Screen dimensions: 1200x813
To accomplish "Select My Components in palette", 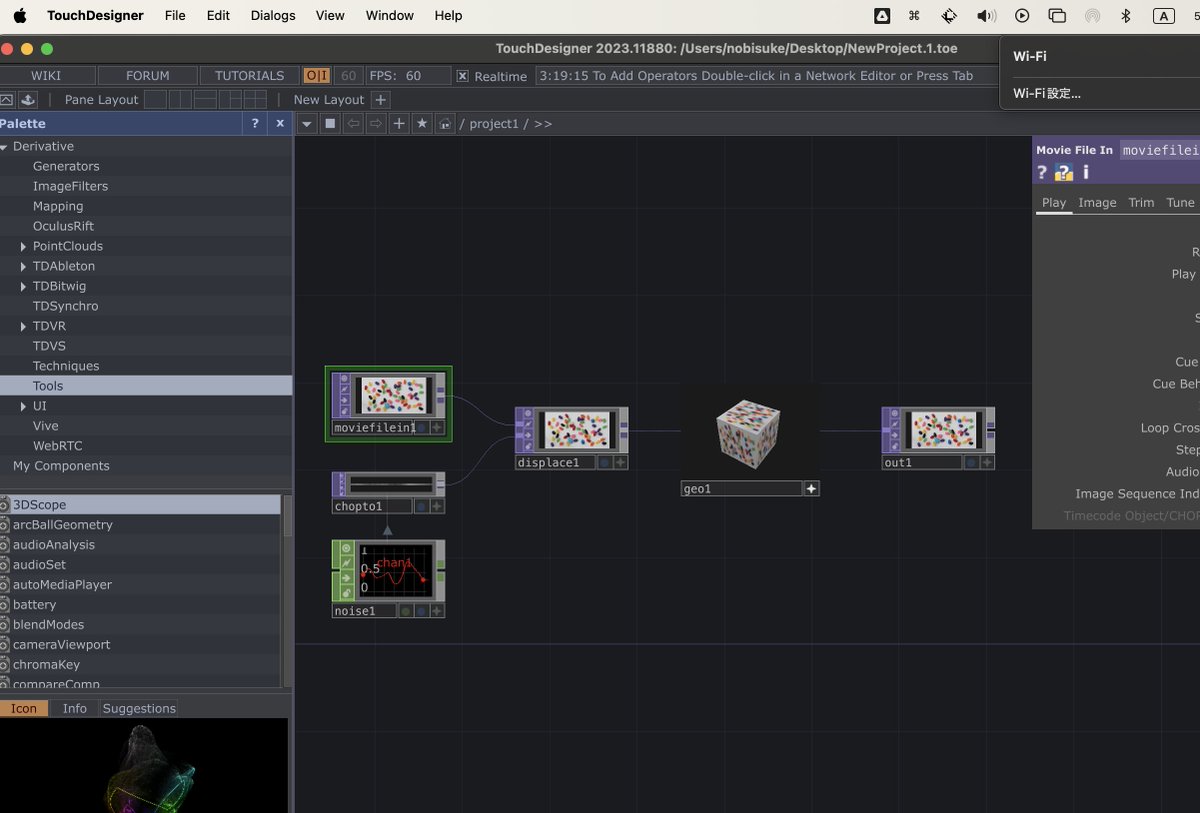I will click(61, 466).
